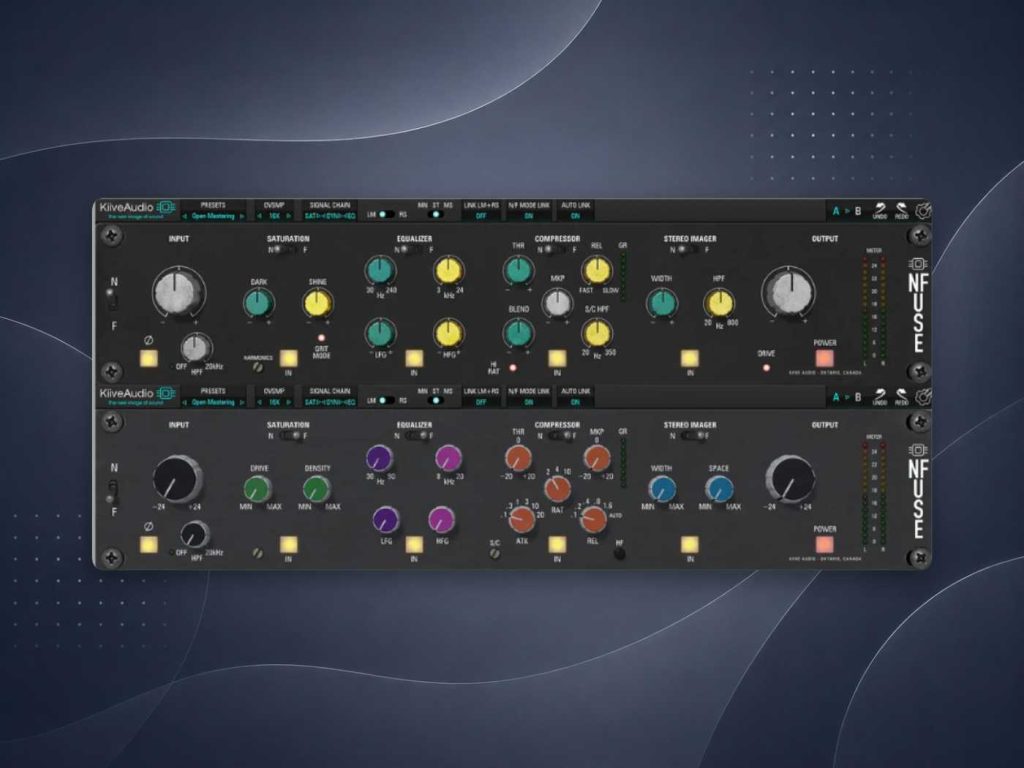
Task: Open 'Open Mastering' preset menu, bottom unit
Action: 213,402
